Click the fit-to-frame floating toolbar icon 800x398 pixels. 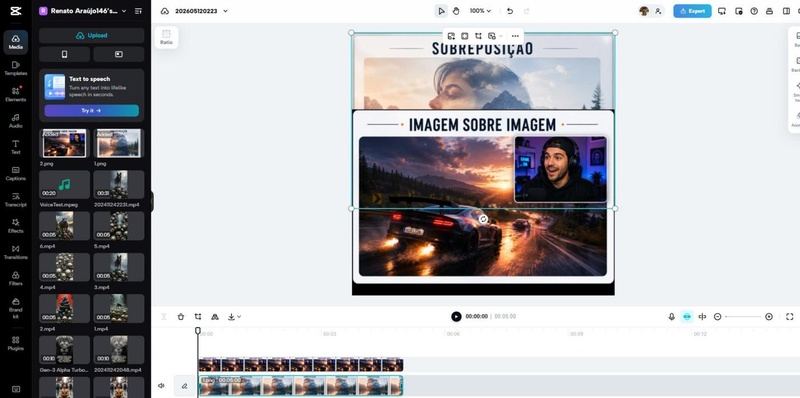click(x=464, y=36)
